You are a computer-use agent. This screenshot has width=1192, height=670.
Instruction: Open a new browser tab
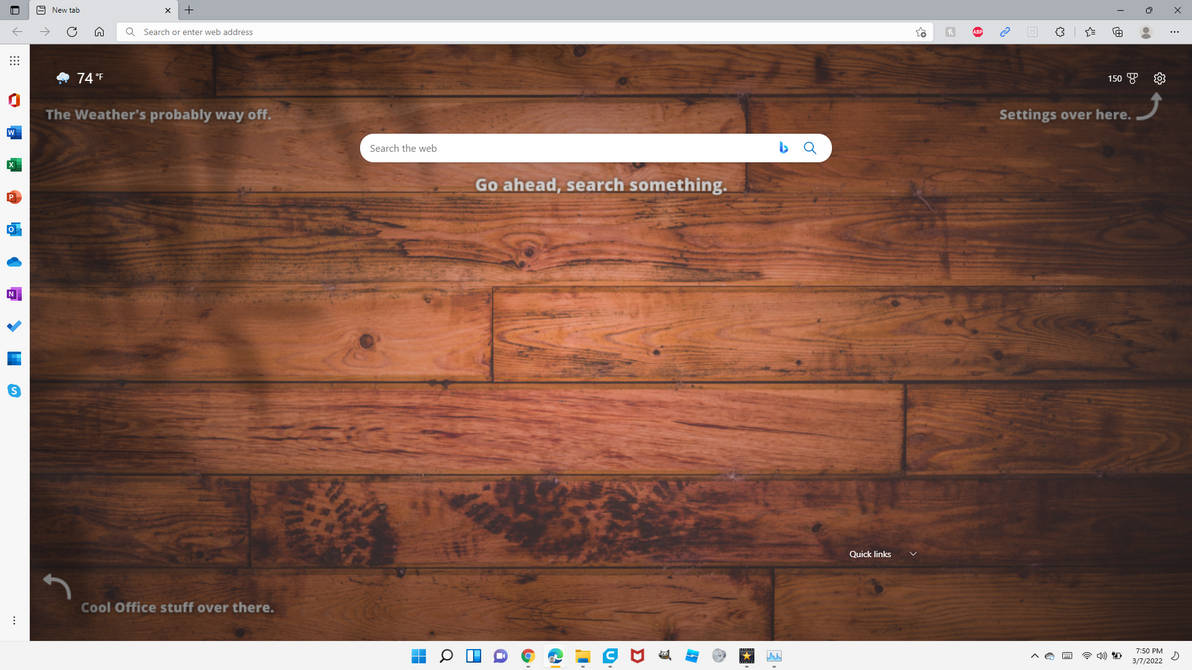pos(188,10)
